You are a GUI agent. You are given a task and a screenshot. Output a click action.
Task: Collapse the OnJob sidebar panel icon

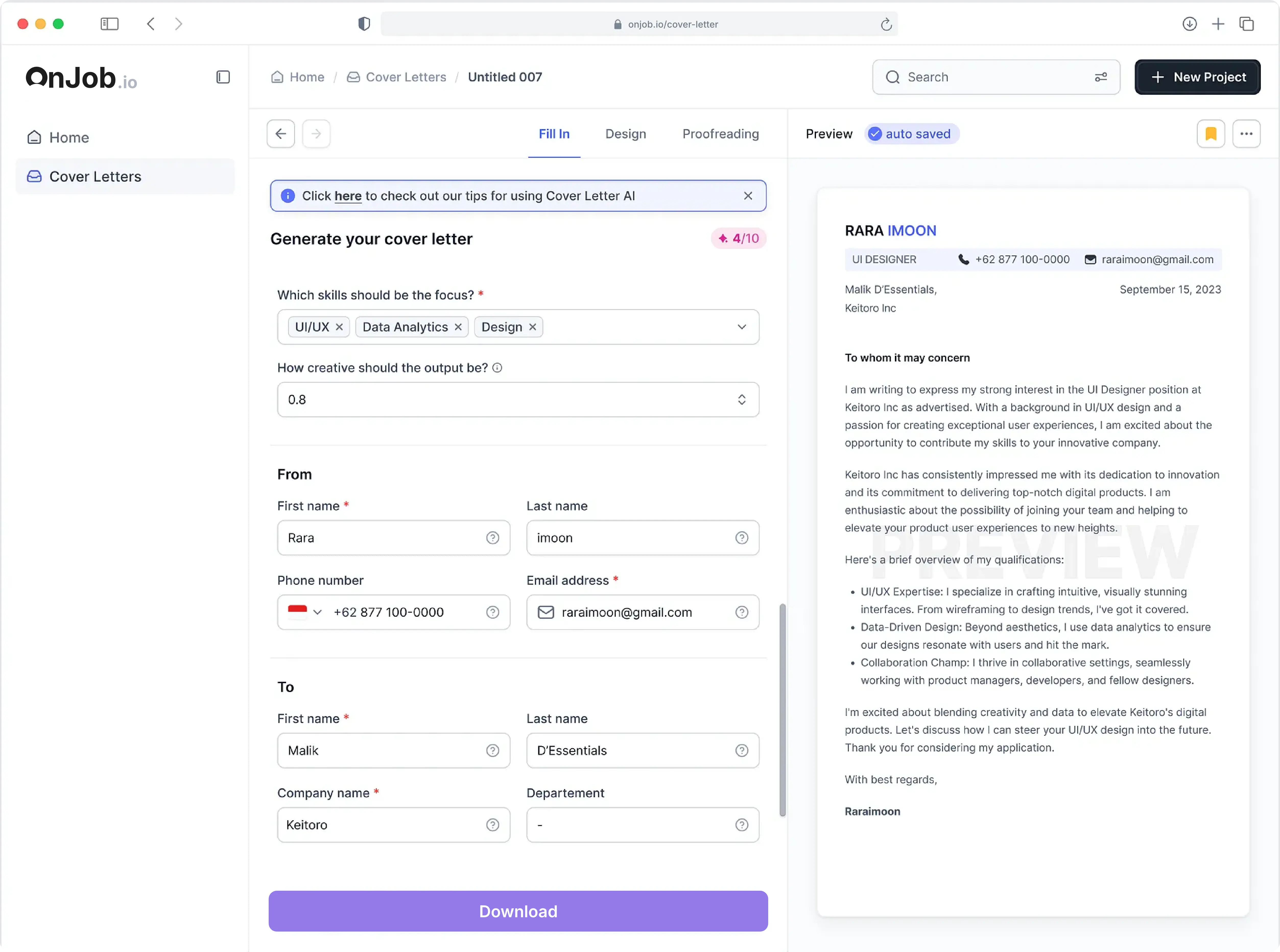point(223,77)
